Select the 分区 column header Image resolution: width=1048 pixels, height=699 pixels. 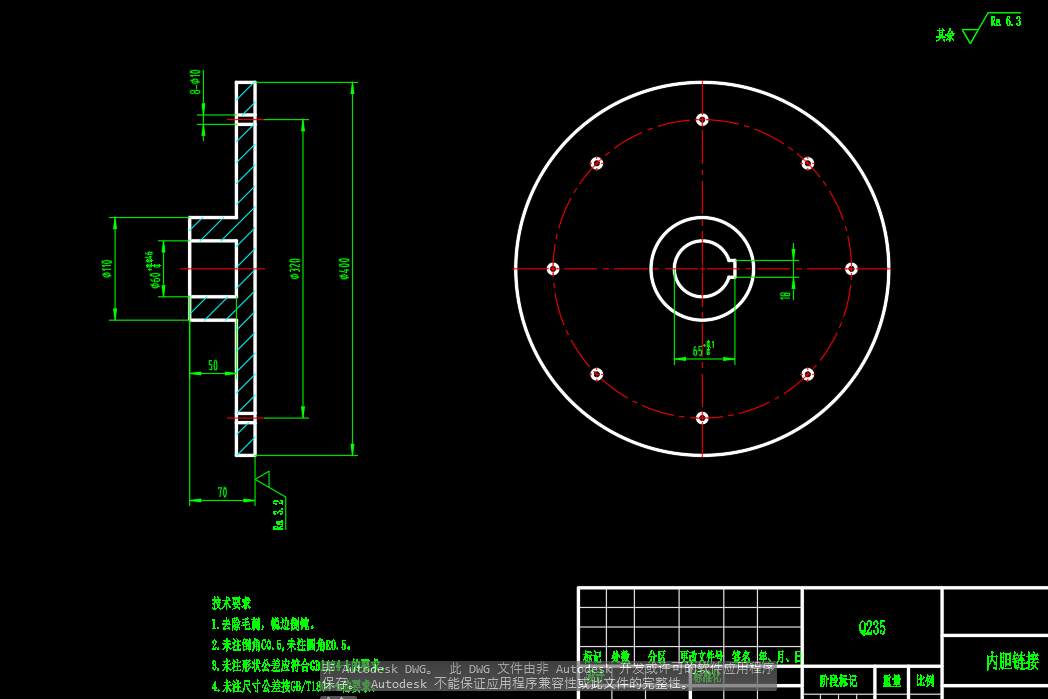pos(657,656)
